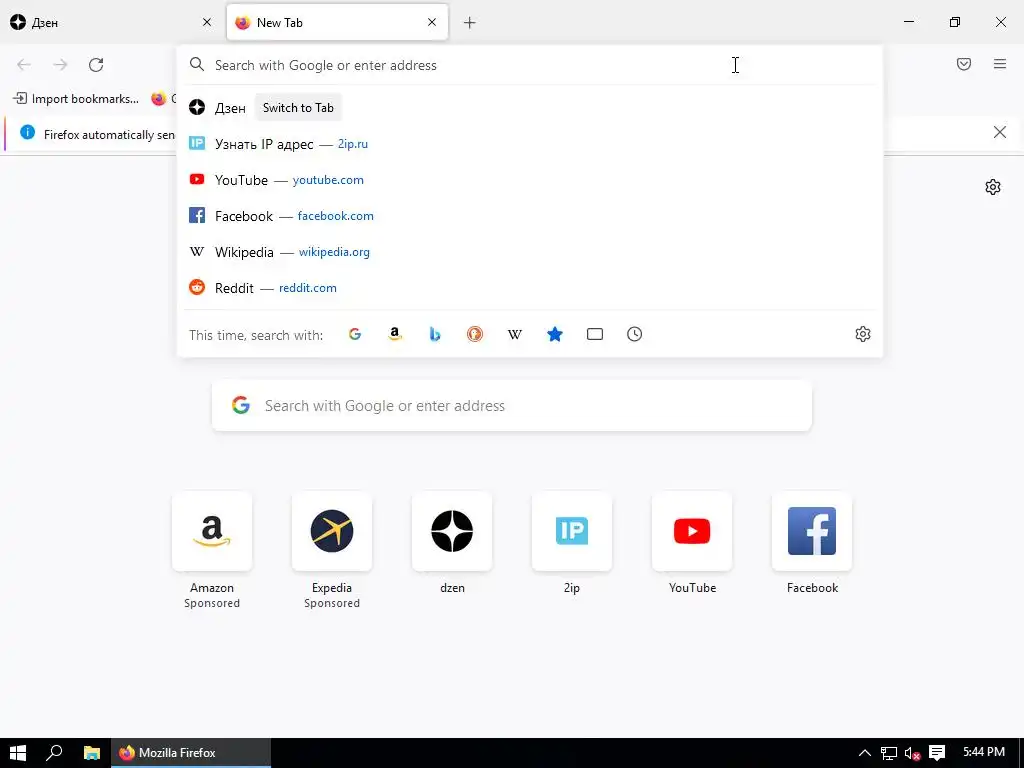The width and height of the screenshot is (1024, 768).
Task: Open Узнать IP адрес 2ip.ru suggestion
Action: pyautogui.click(x=530, y=144)
